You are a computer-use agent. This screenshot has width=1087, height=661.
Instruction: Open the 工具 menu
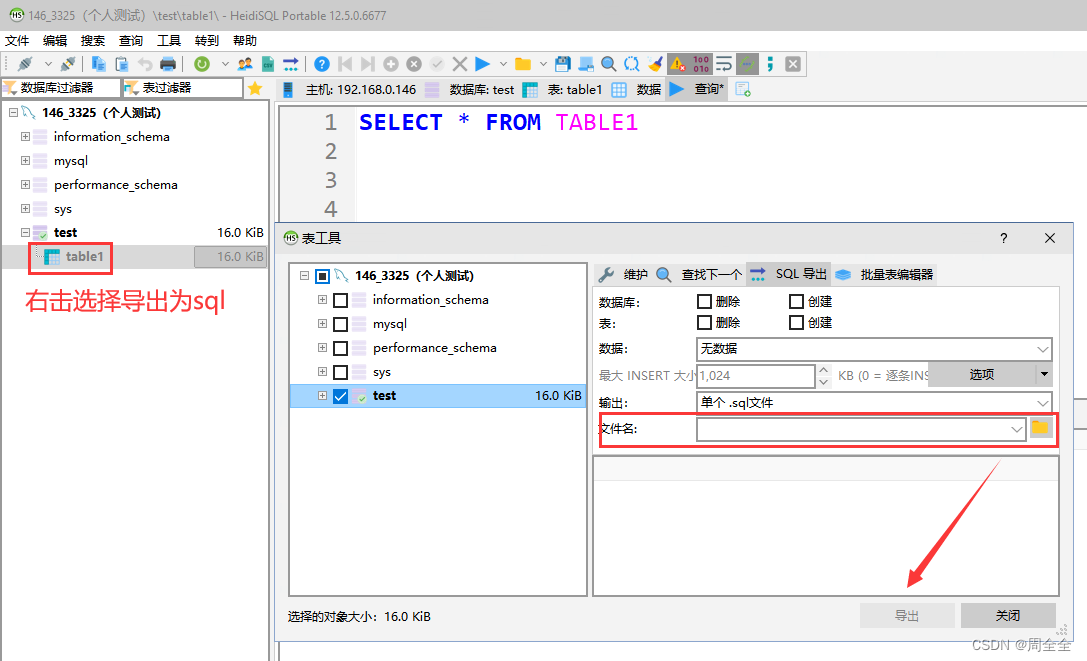tap(168, 41)
